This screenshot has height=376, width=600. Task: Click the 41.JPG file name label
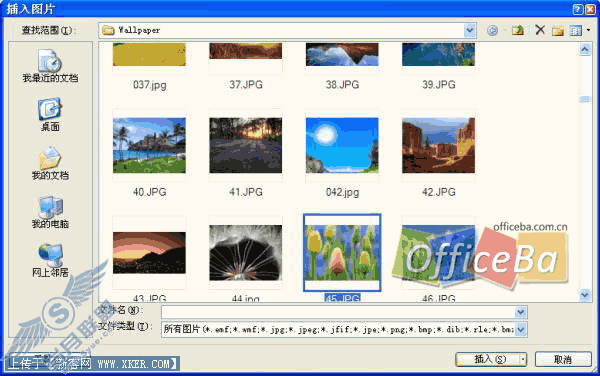[246, 192]
